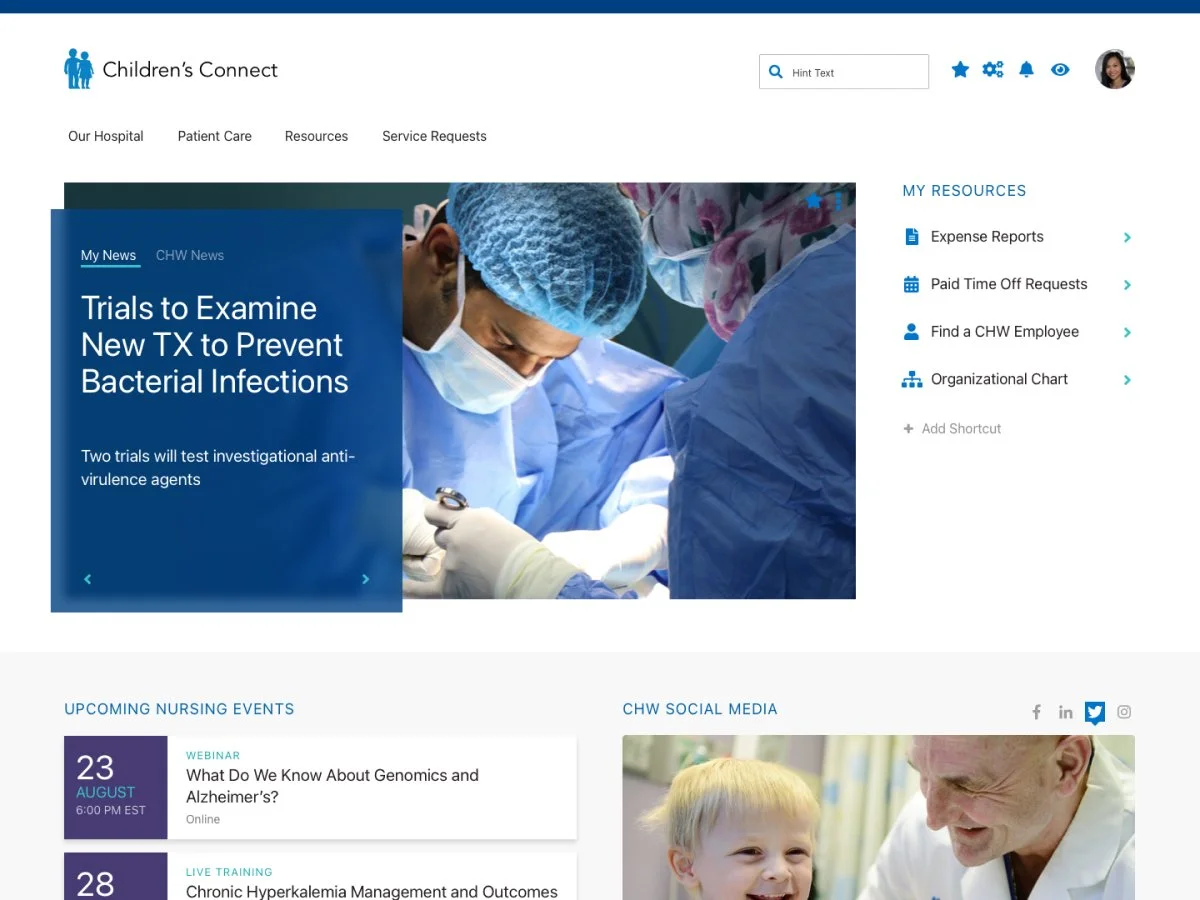
Task: Open the Service Requests menu
Action: tap(434, 136)
